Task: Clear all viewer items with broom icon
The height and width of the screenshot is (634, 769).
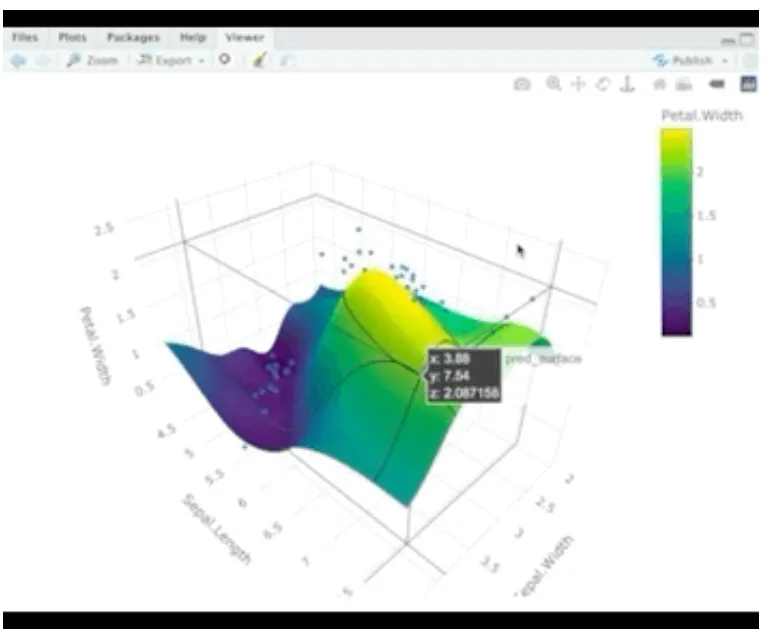Action: [x=259, y=60]
